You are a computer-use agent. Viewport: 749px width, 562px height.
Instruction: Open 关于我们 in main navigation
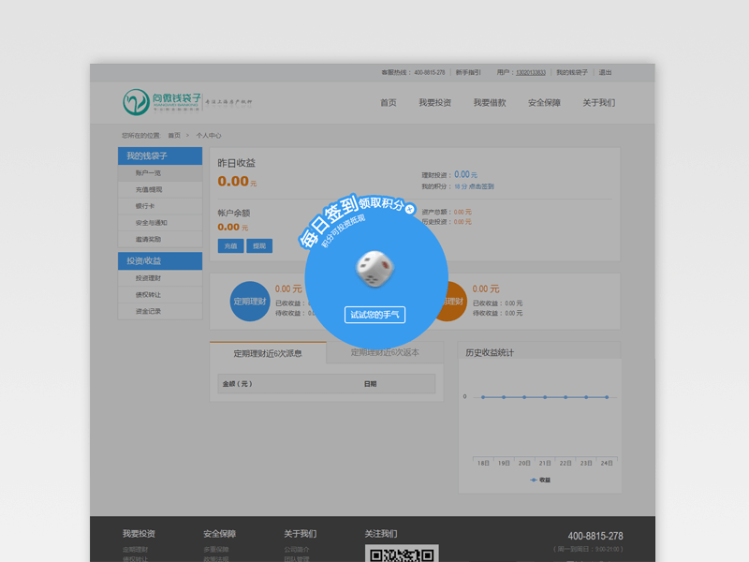tap(599, 103)
